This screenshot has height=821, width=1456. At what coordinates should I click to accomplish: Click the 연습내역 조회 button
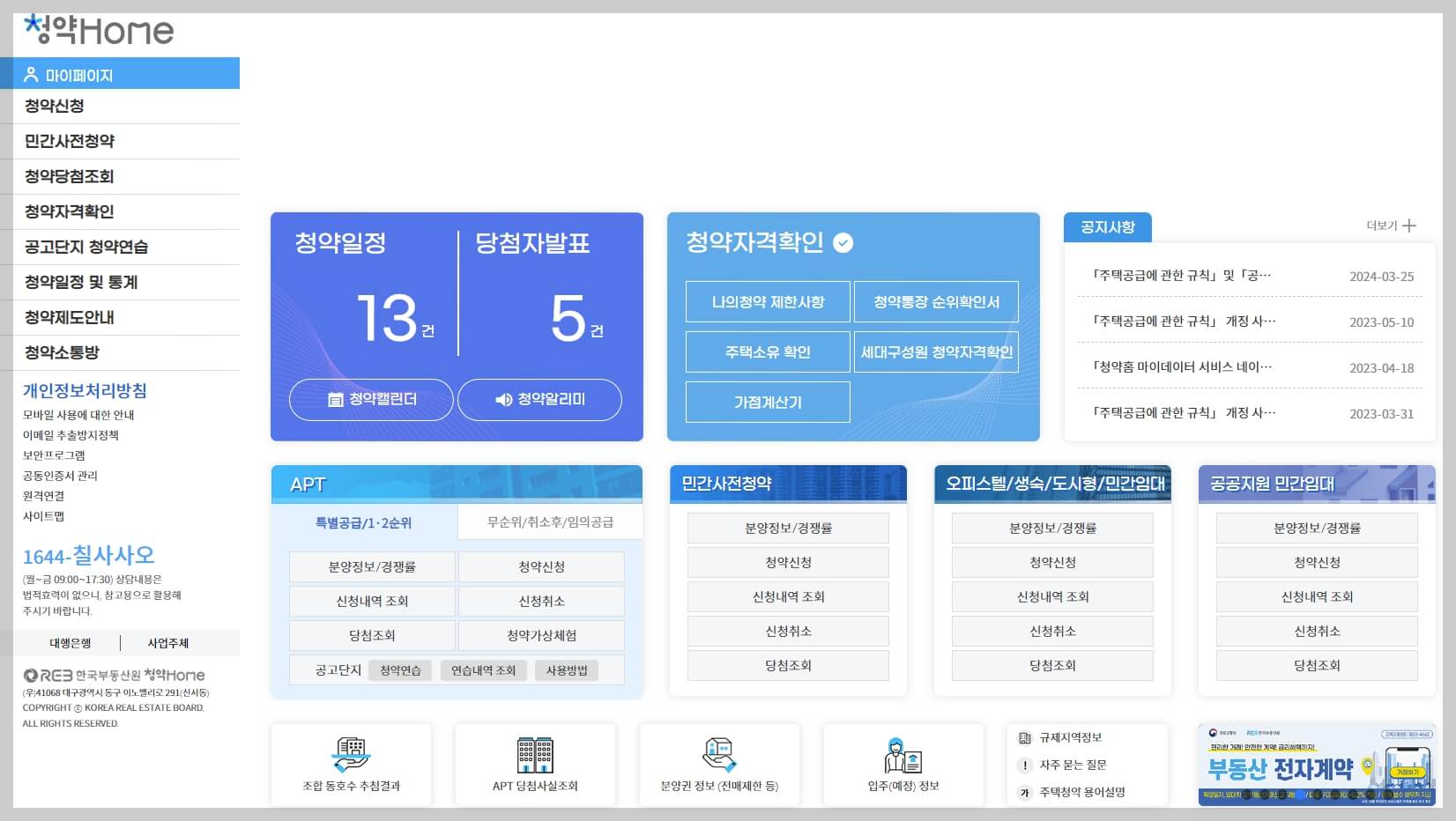click(x=483, y=670)
